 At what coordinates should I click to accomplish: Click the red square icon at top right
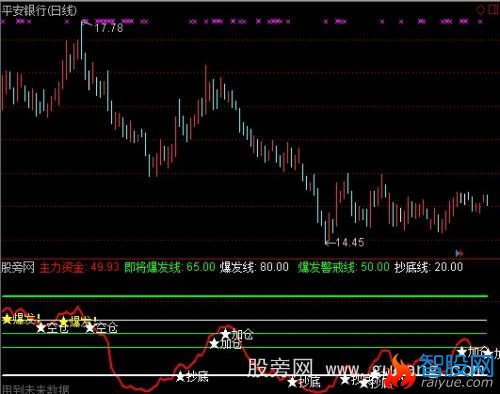tap(493, 9)
